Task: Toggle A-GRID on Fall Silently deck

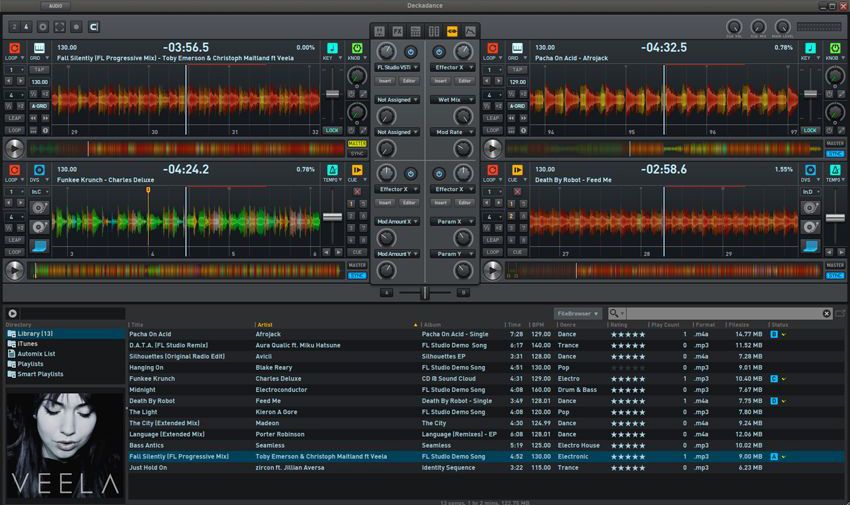Action: tap(39, 106)
